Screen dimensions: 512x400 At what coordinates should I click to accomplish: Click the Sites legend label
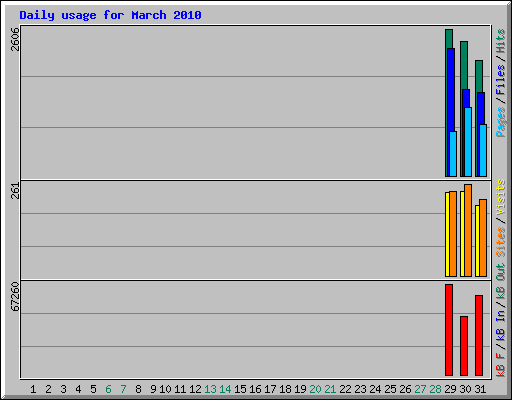[x=500, y=241]
